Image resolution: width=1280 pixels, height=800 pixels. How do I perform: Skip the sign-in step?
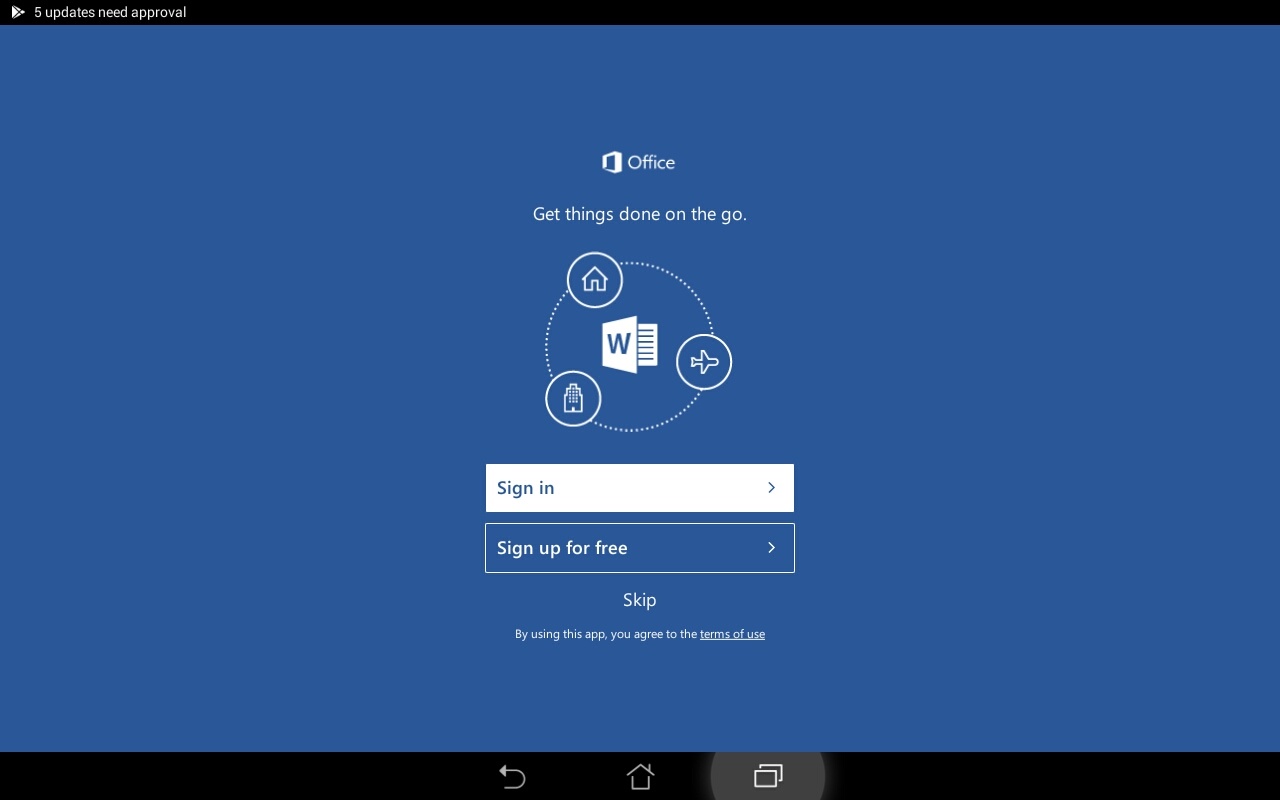coord(640,600)
